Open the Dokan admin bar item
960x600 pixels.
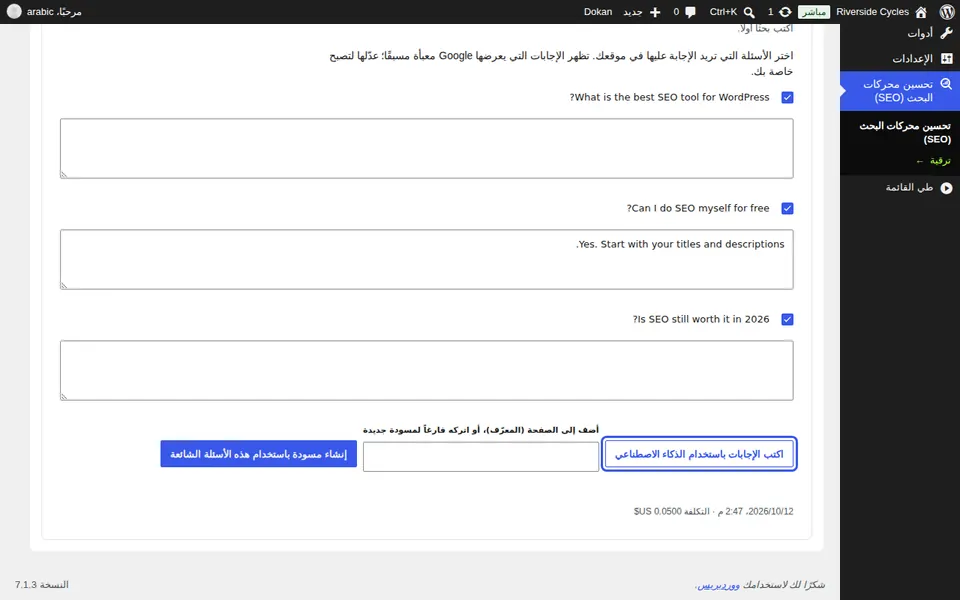[x=598, y=12]
